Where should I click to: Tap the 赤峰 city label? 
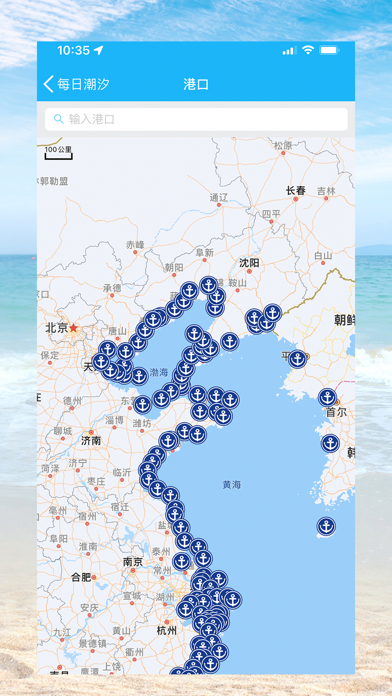[x=135, y=245]
